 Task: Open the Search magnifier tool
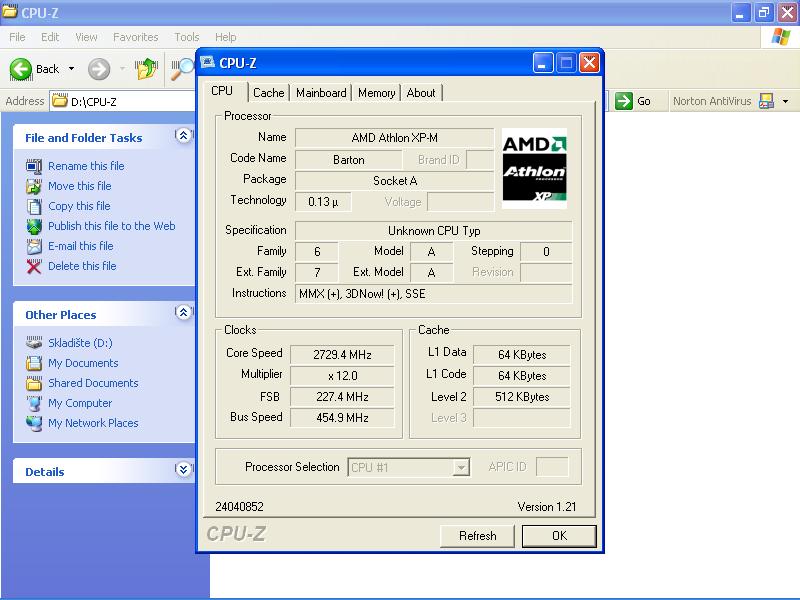click(x=183, y=69)
